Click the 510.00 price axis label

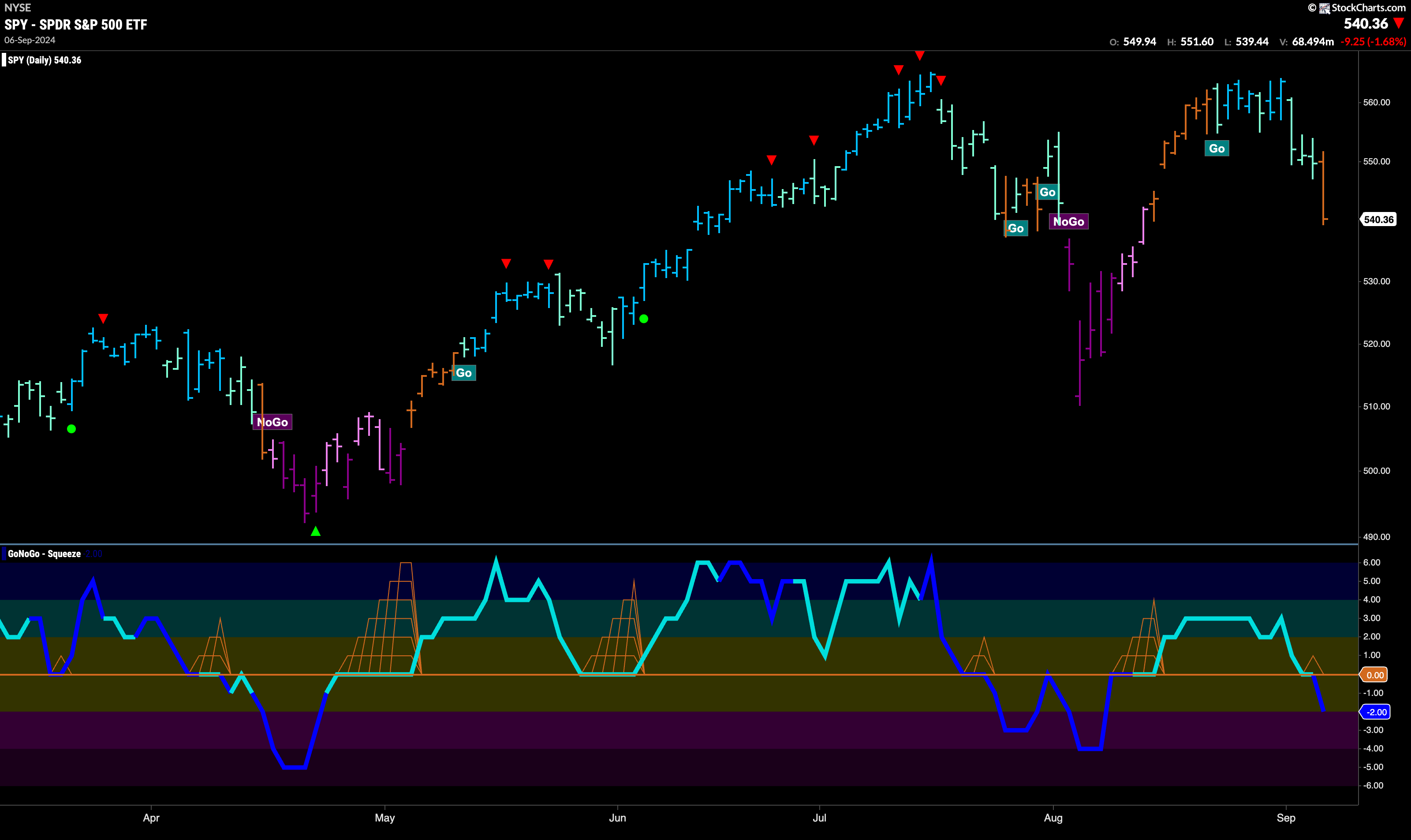point(1377,406)
